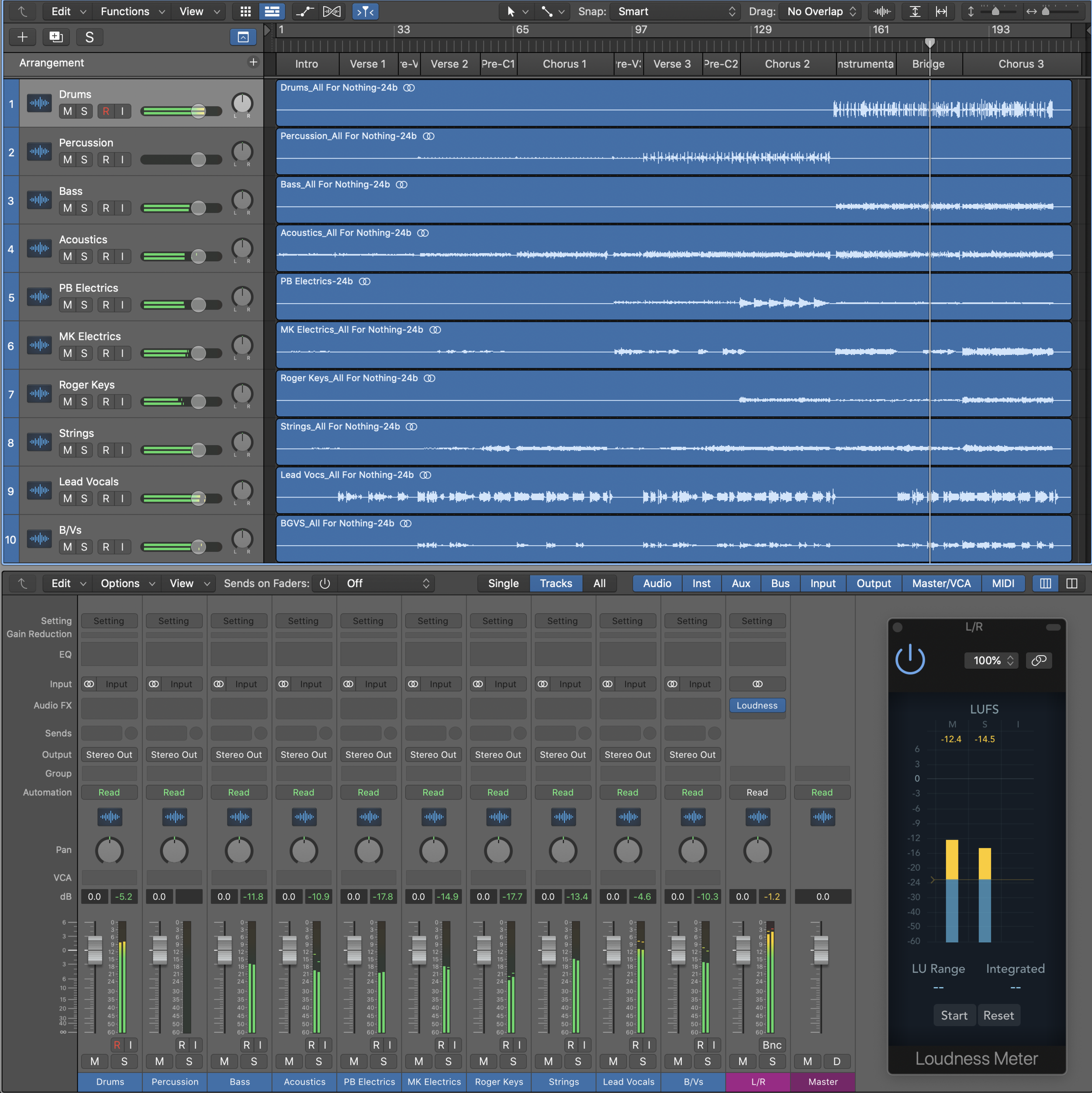1092x1093 pixels.
Task: Open the global tracks toggle button
Action: pos(243,37)
